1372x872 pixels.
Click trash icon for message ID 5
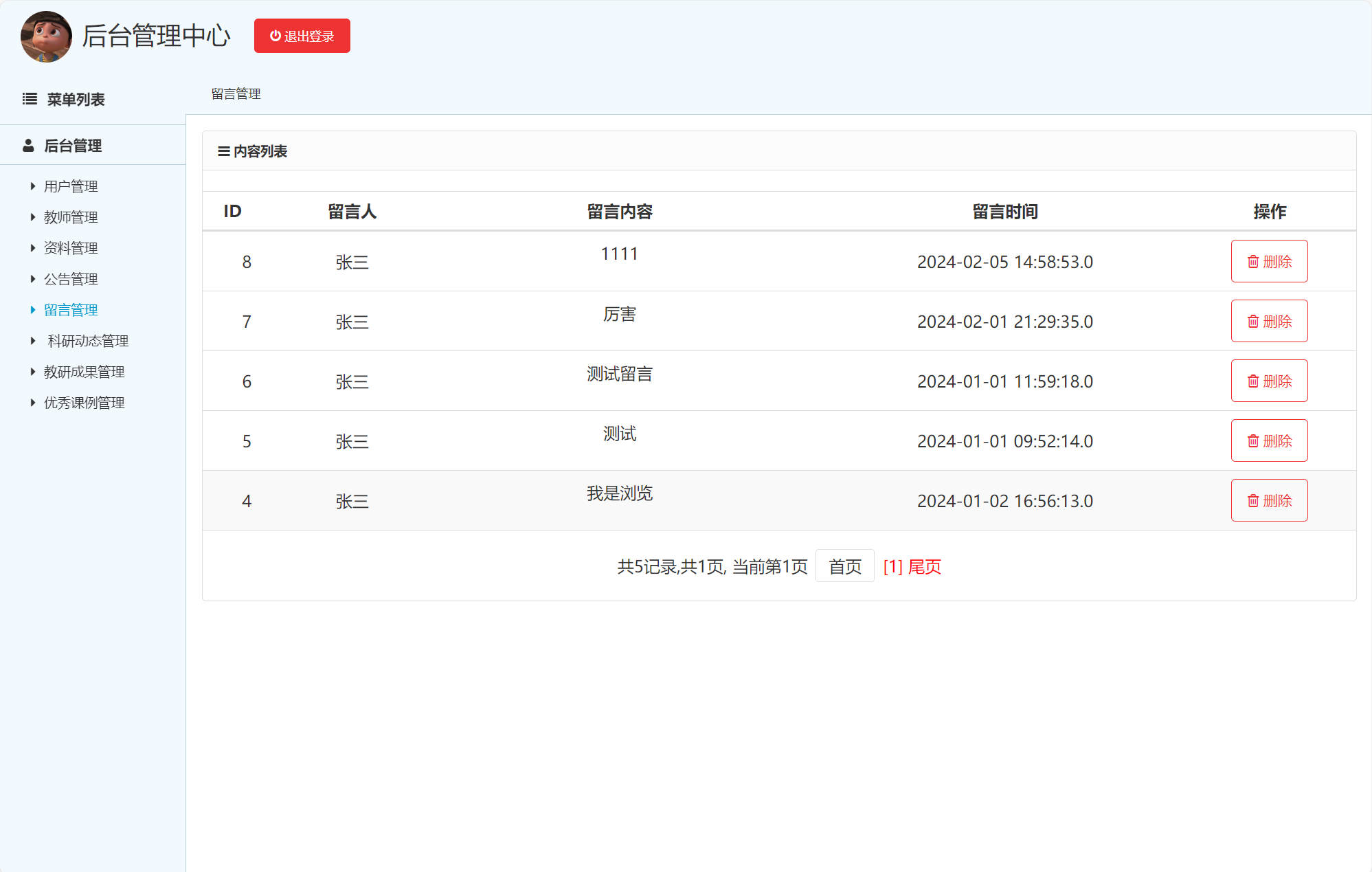click(x=1252, y=441)
